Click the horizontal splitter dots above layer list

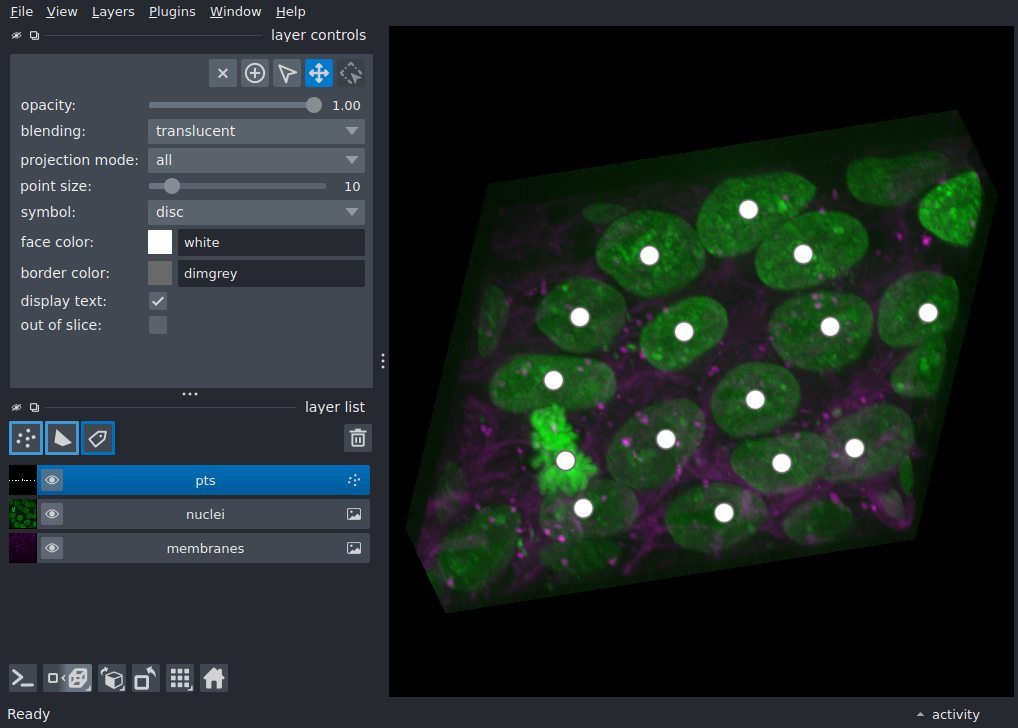190,394
